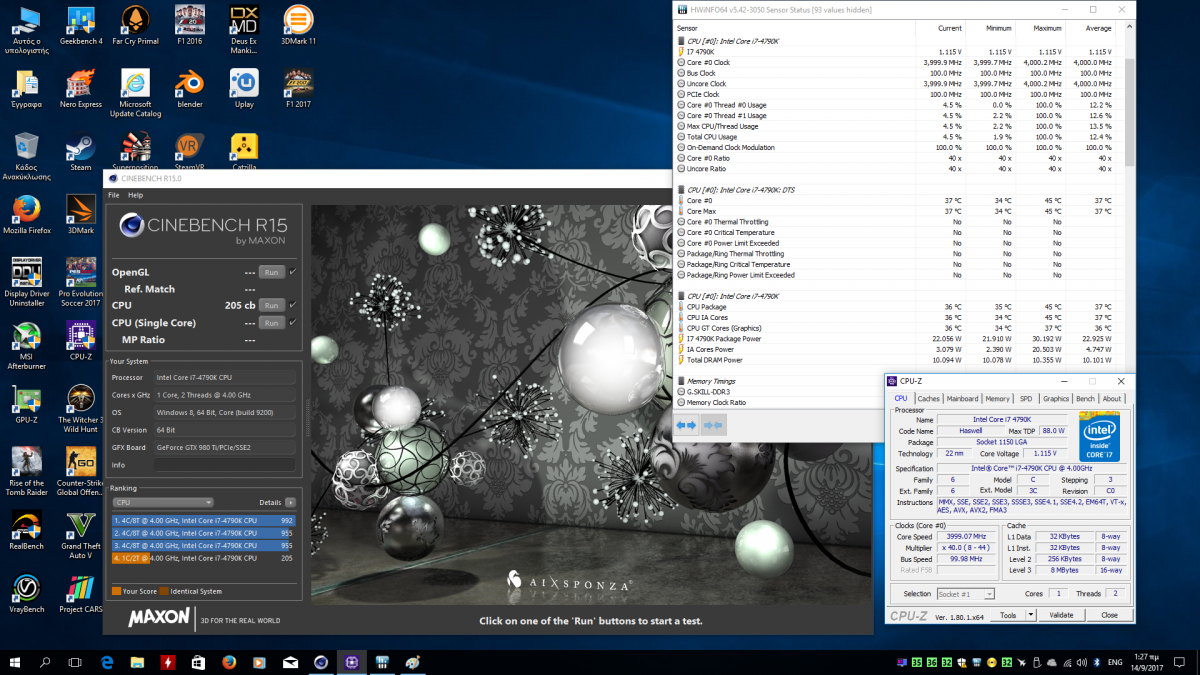Open the 3DMark desktop icon
The image size is (1200, 675).
[x=80, y=215]
